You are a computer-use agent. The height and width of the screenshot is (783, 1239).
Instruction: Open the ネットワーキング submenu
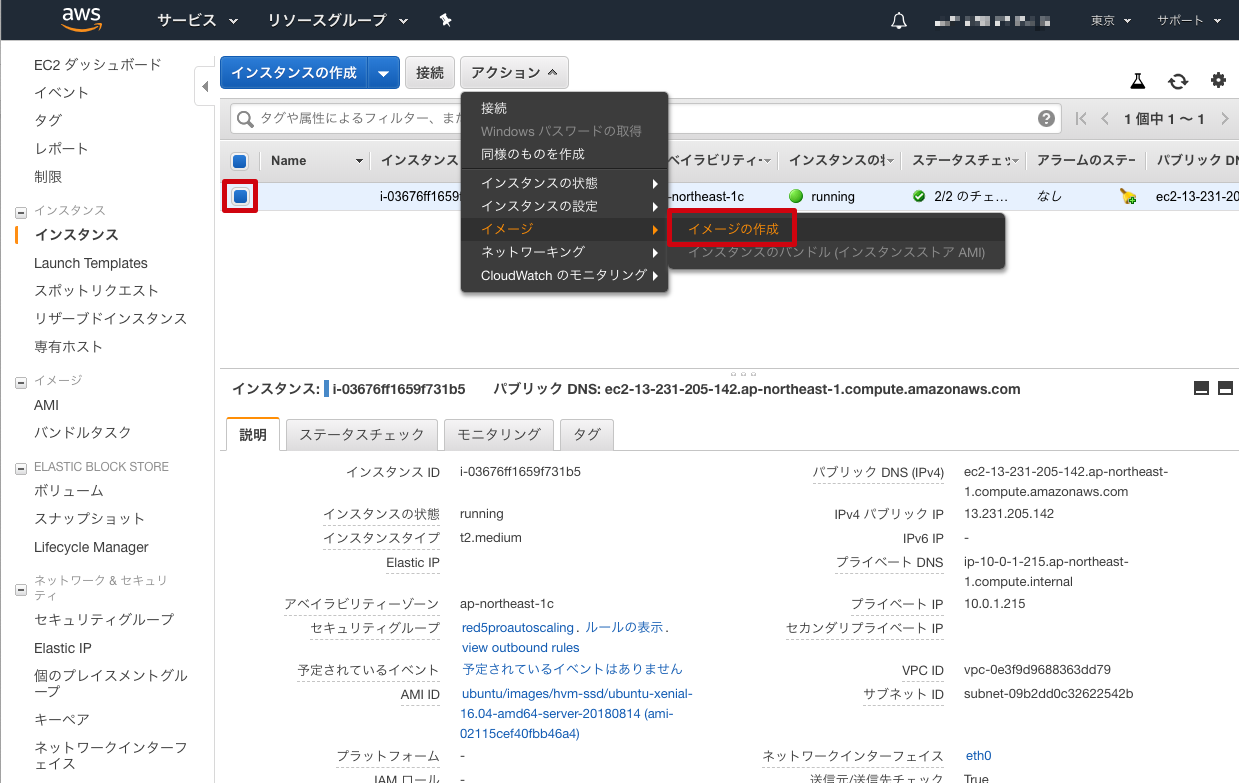(564, 252)
